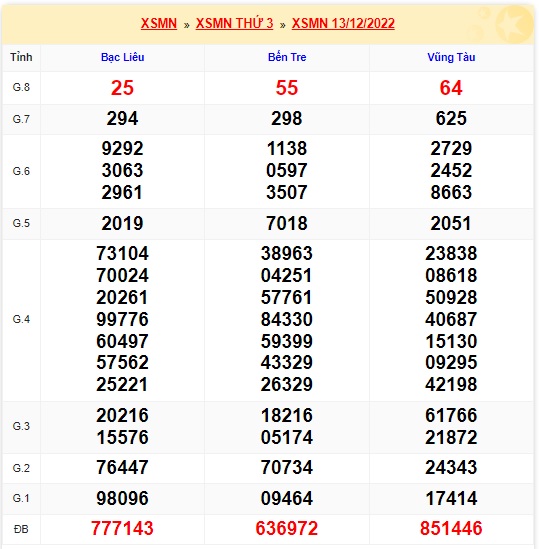539x549 pixels.
Task: Click G.6 value 8663
Action: (x=451, y=192)
